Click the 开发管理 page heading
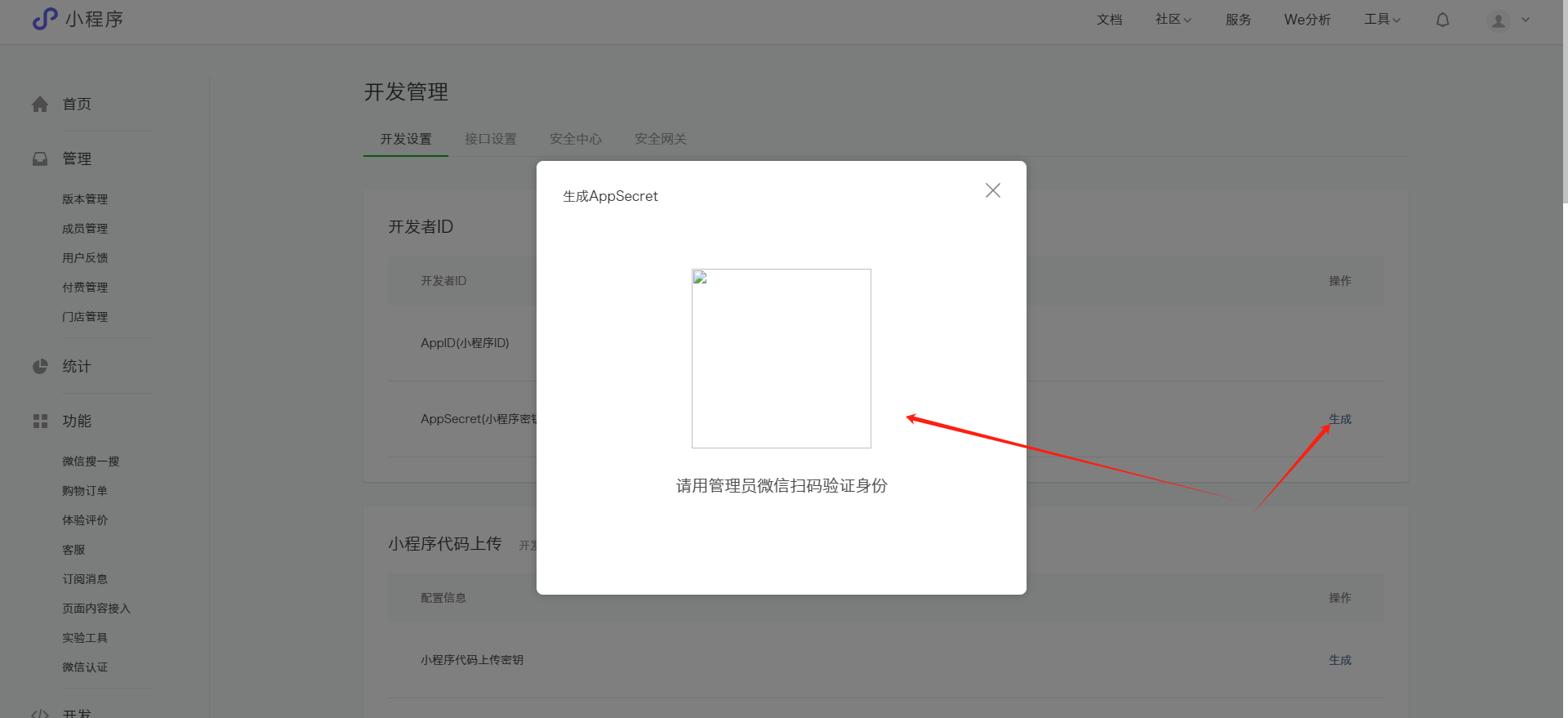The height and width of the screenshot is (718, 1568). pos(406,92)
